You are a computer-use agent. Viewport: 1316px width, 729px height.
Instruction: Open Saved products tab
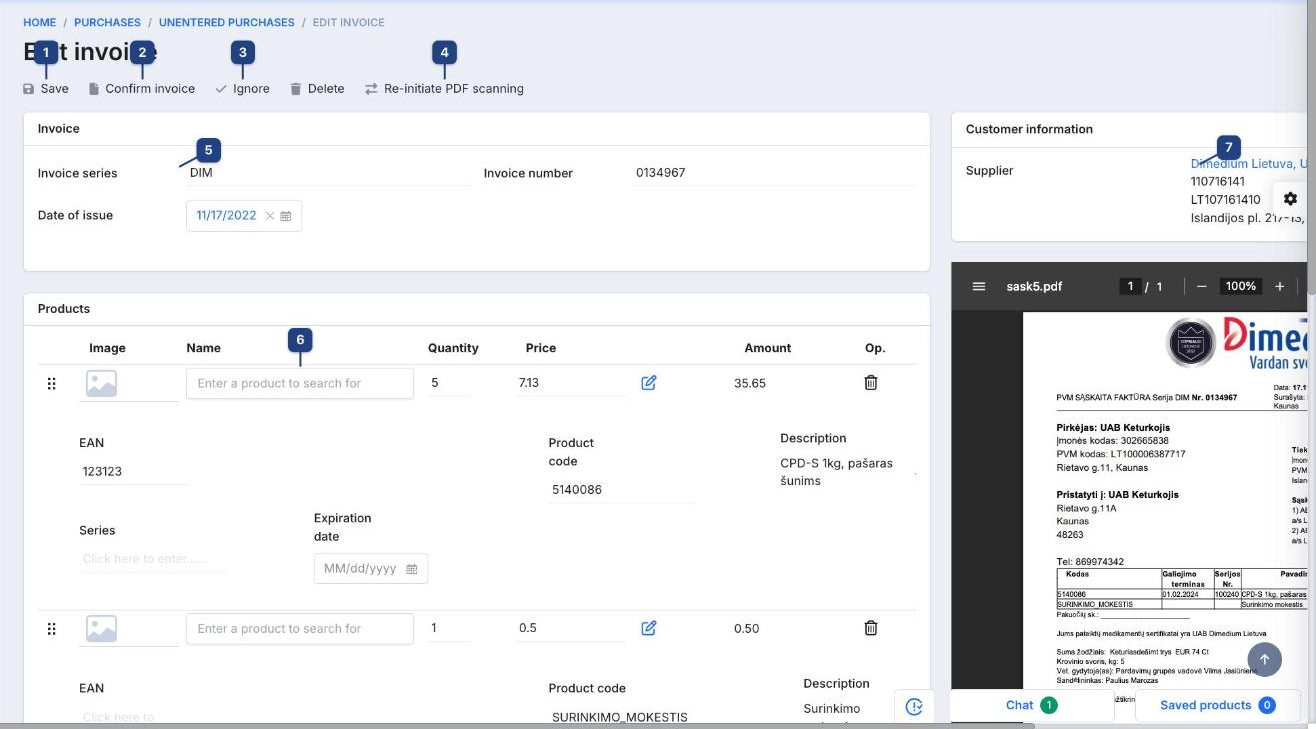(1217, 705)
